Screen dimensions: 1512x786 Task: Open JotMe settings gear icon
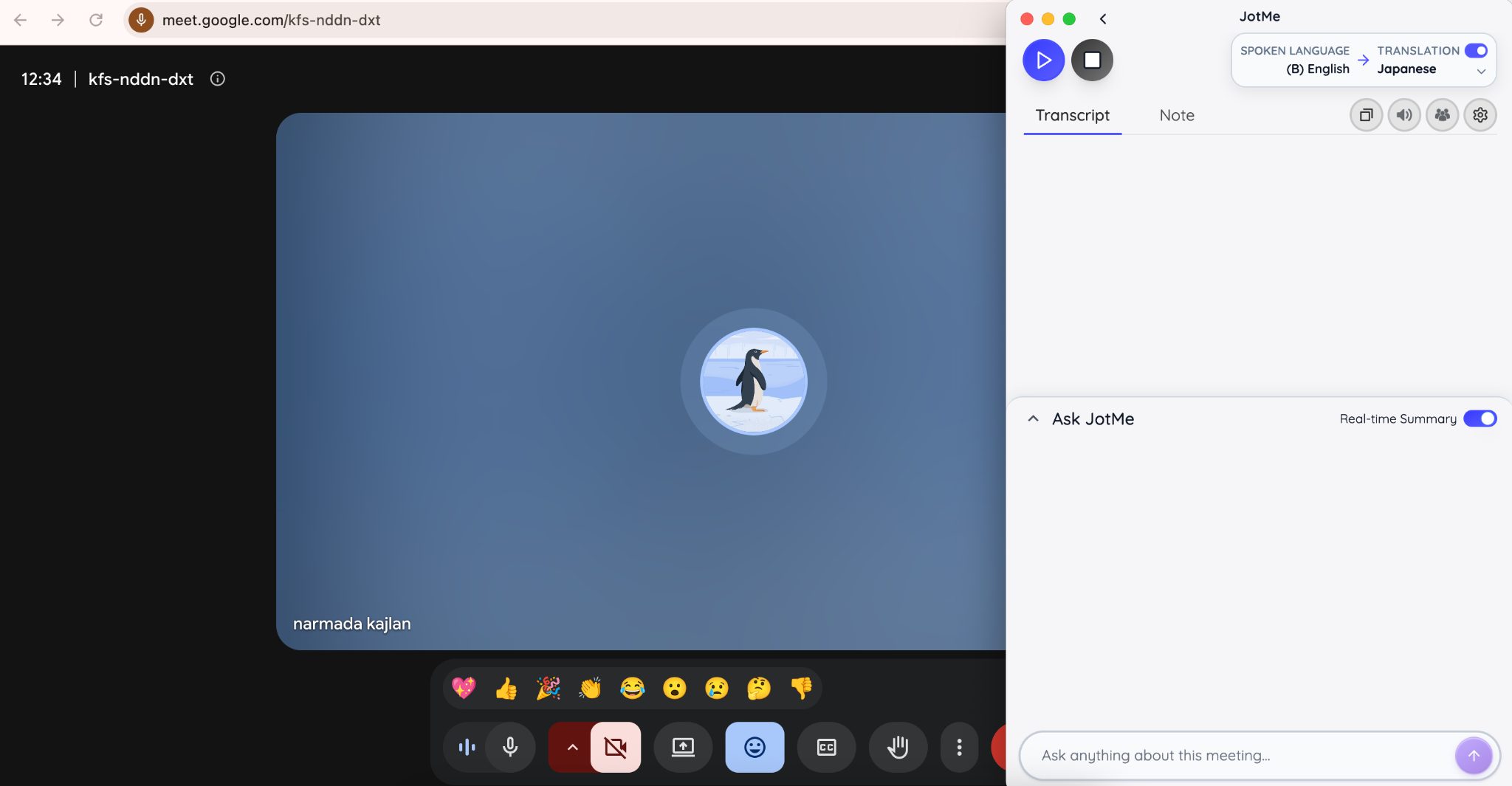pyautogui.click(x=1480, y=115)
